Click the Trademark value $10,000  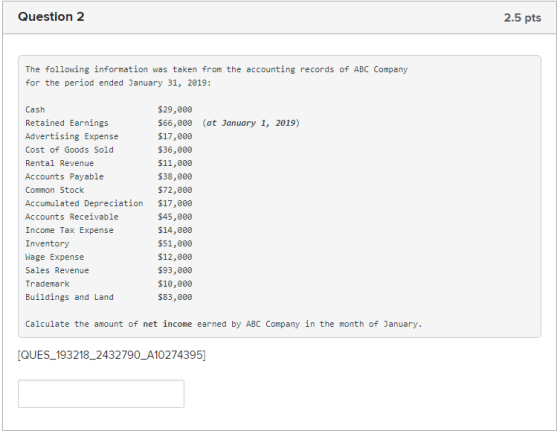(175, 284)
